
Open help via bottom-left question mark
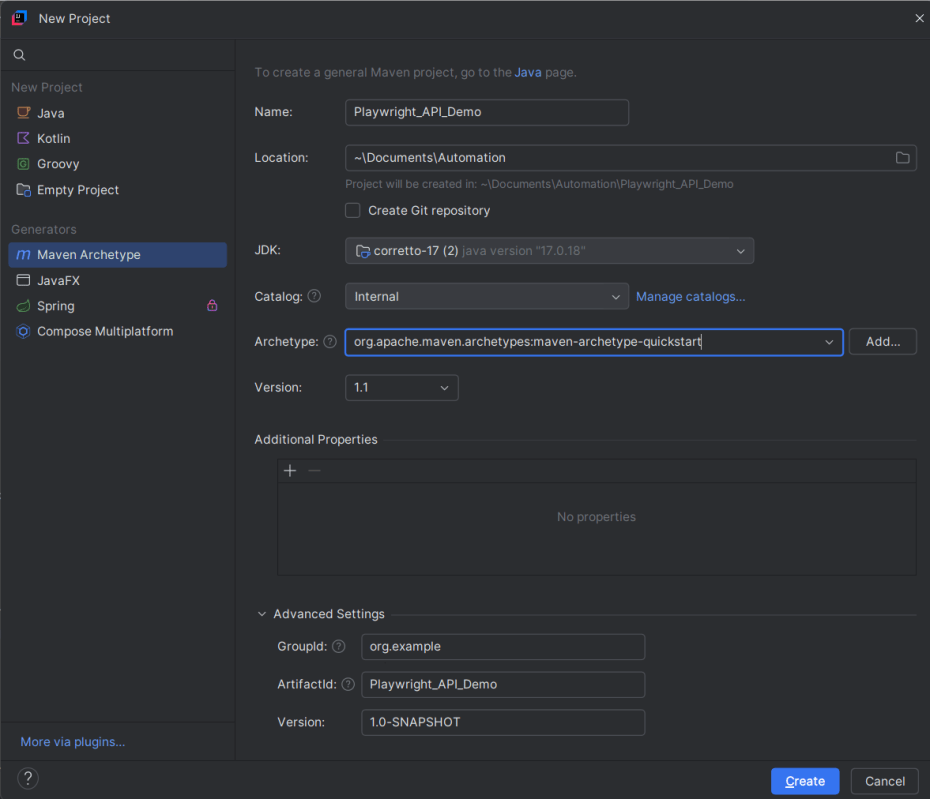28,779
